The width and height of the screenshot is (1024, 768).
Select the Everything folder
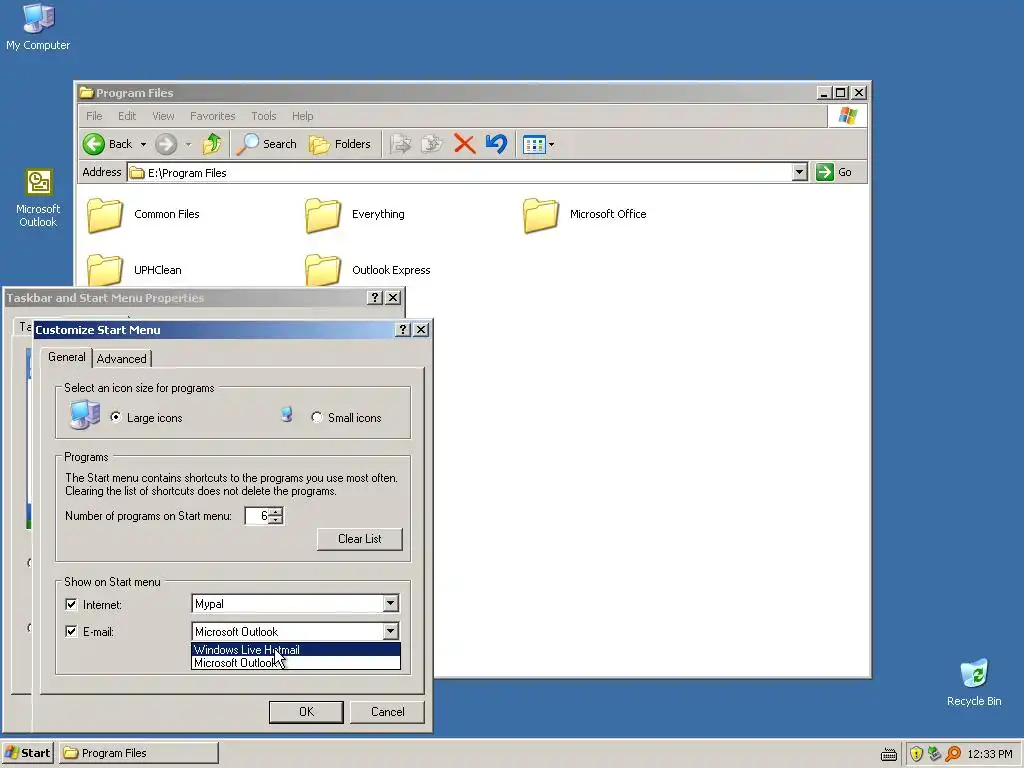pyautogui.click(x=355, y=214)
